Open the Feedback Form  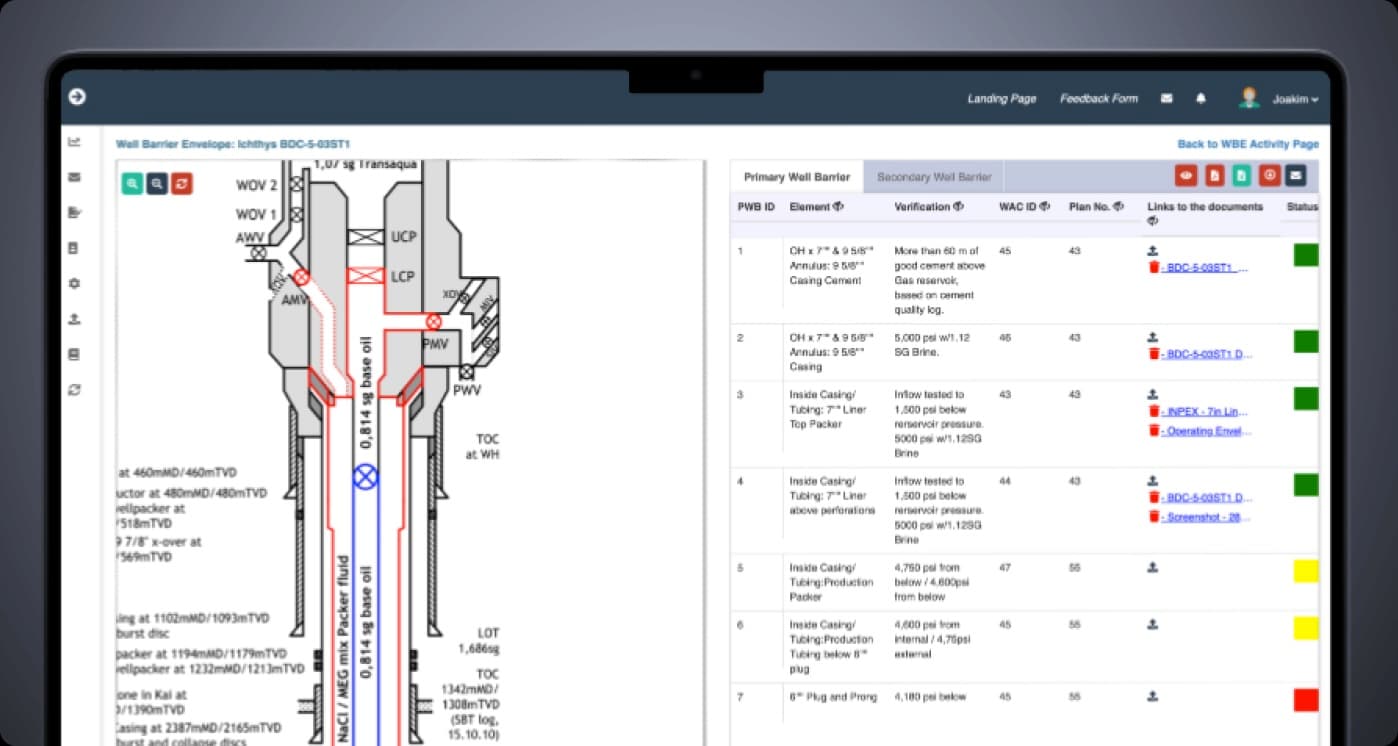click(x=1098, y=99)
